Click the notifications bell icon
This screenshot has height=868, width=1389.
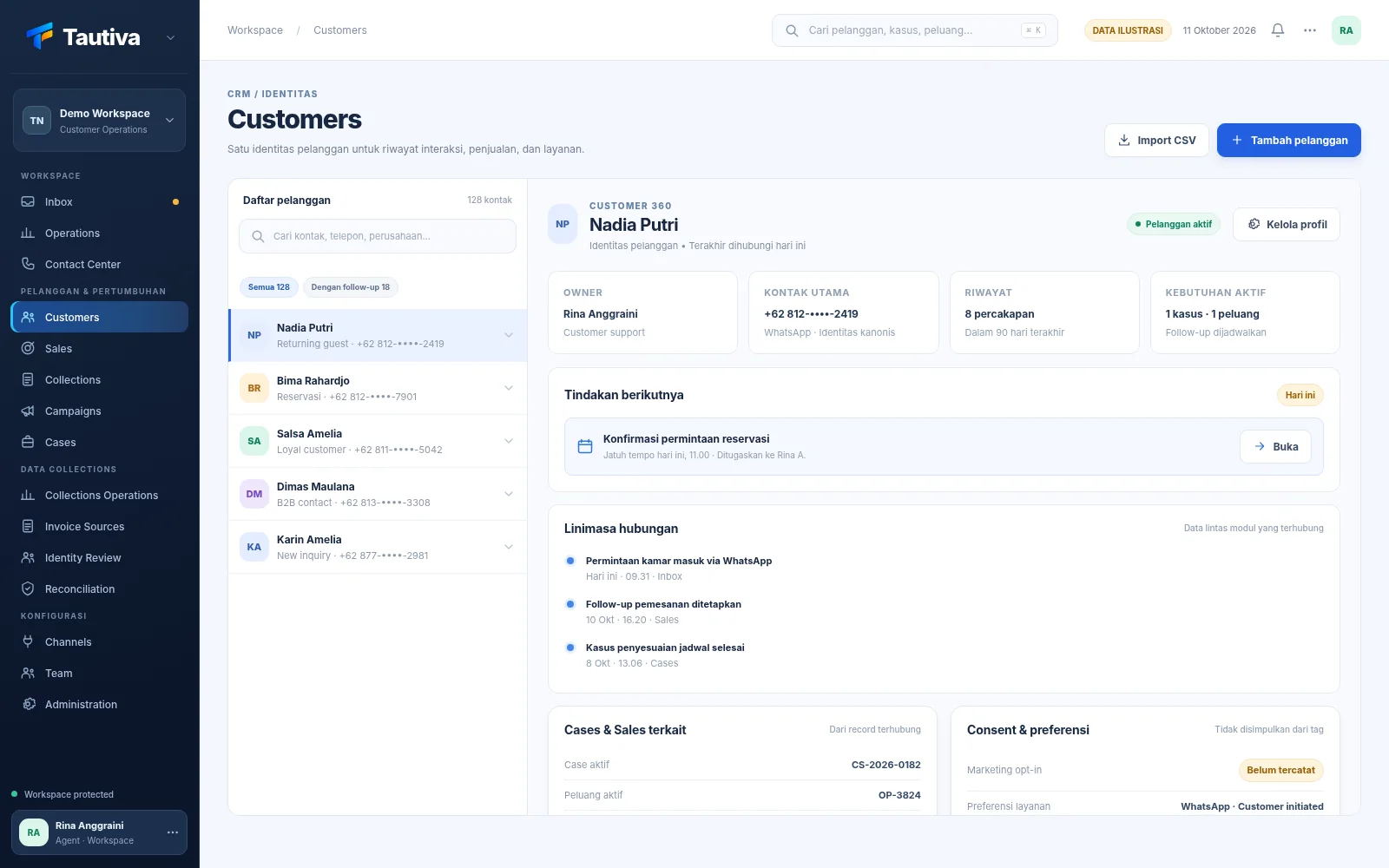tap(1278, 30)
